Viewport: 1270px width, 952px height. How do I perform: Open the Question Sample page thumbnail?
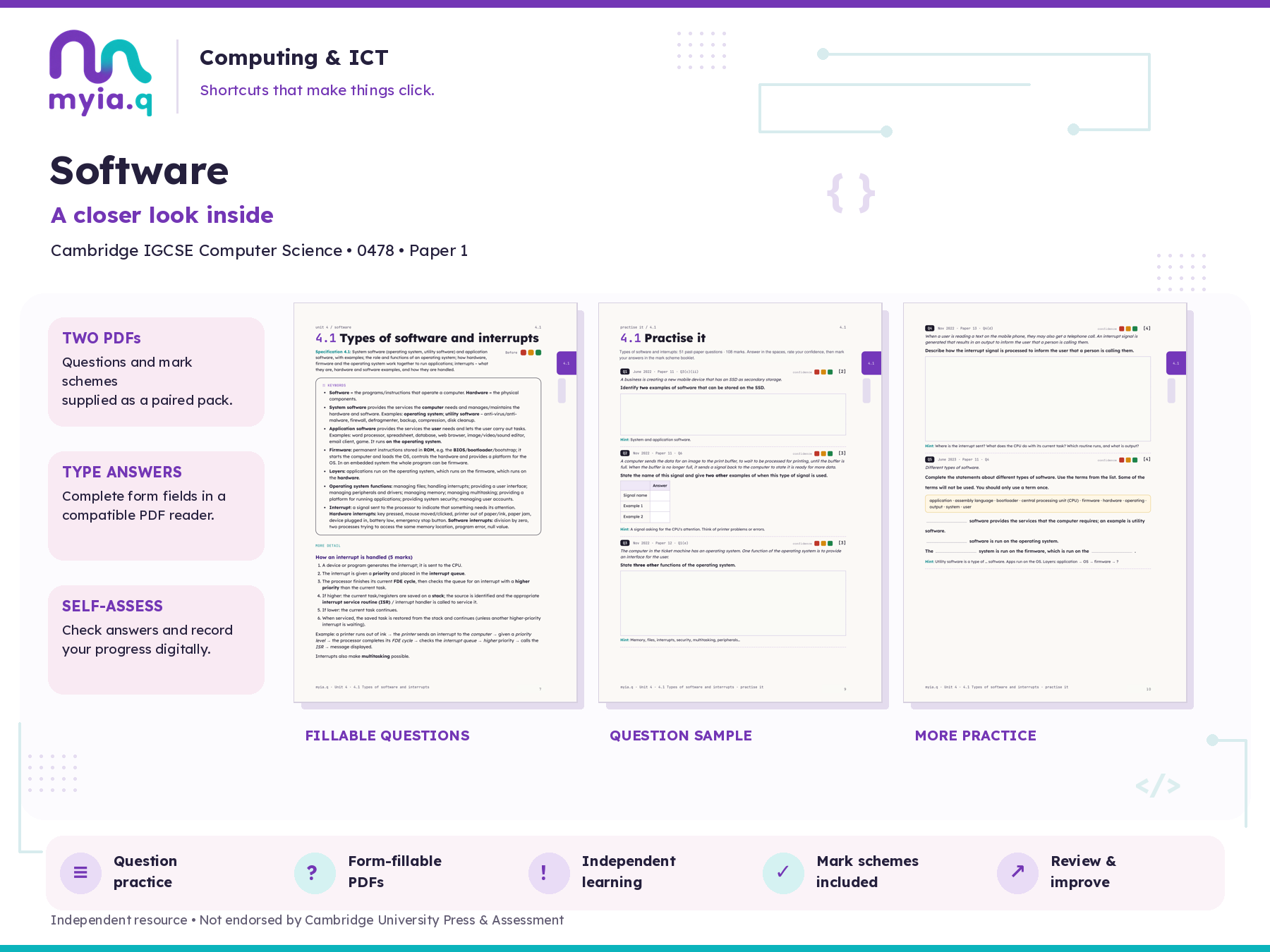(740, 503)
